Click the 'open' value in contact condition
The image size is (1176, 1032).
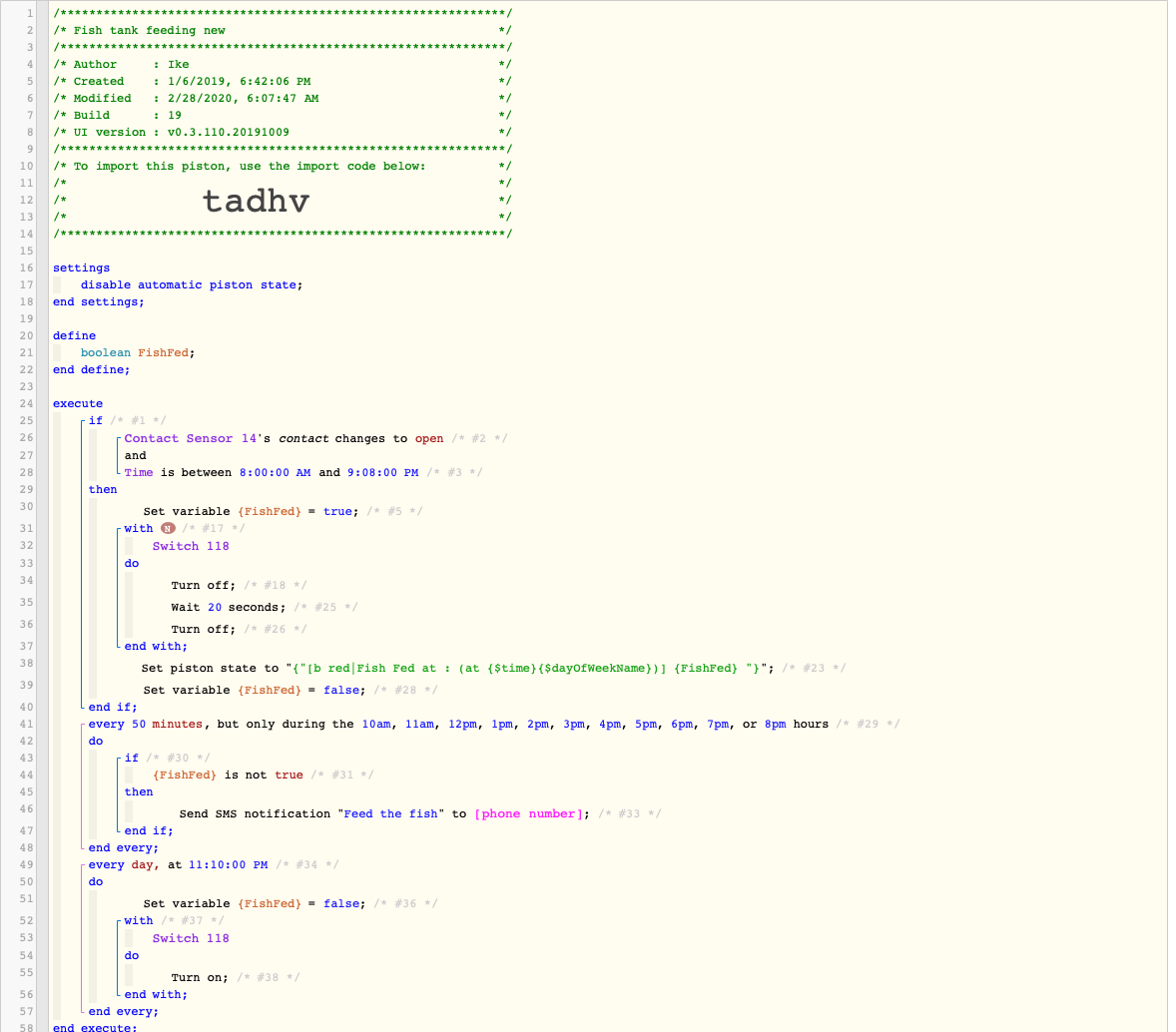point(429,439)
